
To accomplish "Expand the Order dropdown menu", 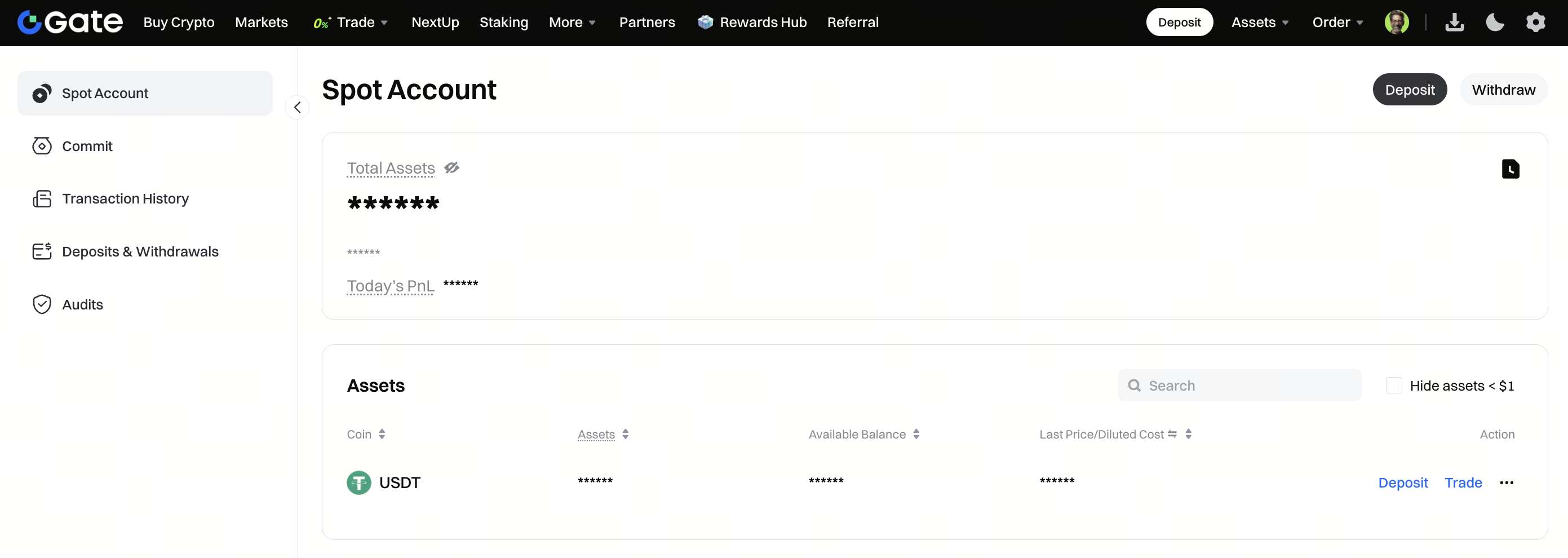I will click(1337, 23).
